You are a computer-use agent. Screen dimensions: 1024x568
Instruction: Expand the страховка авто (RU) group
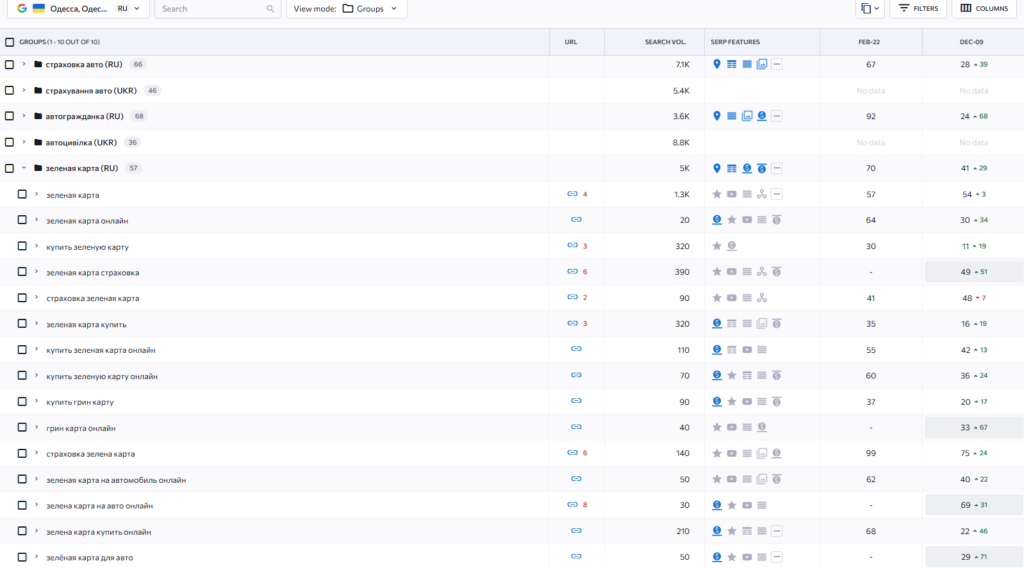24,64
